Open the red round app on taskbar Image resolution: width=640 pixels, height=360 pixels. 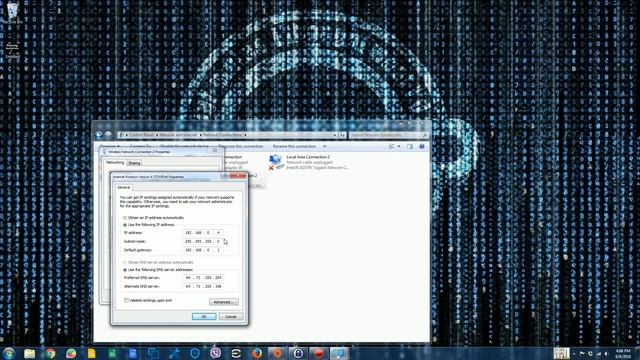[319, 353]
